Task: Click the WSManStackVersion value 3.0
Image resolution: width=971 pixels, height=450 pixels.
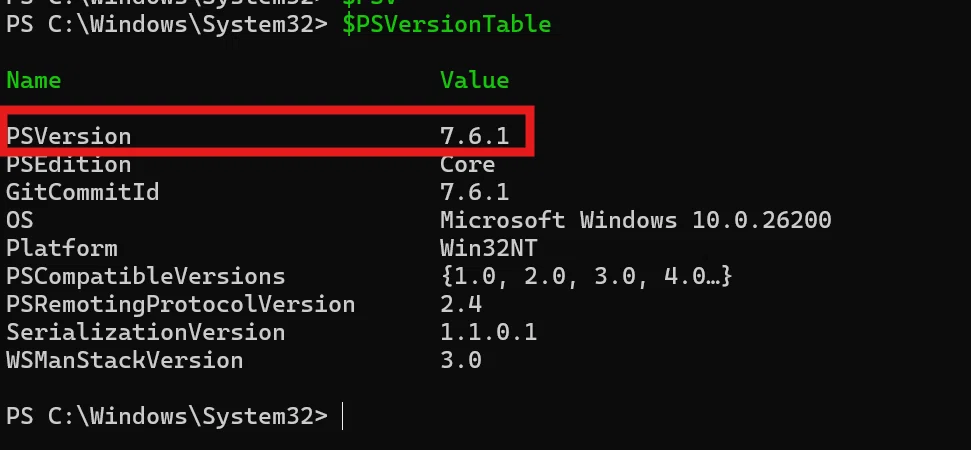Action: click(461, 360)
